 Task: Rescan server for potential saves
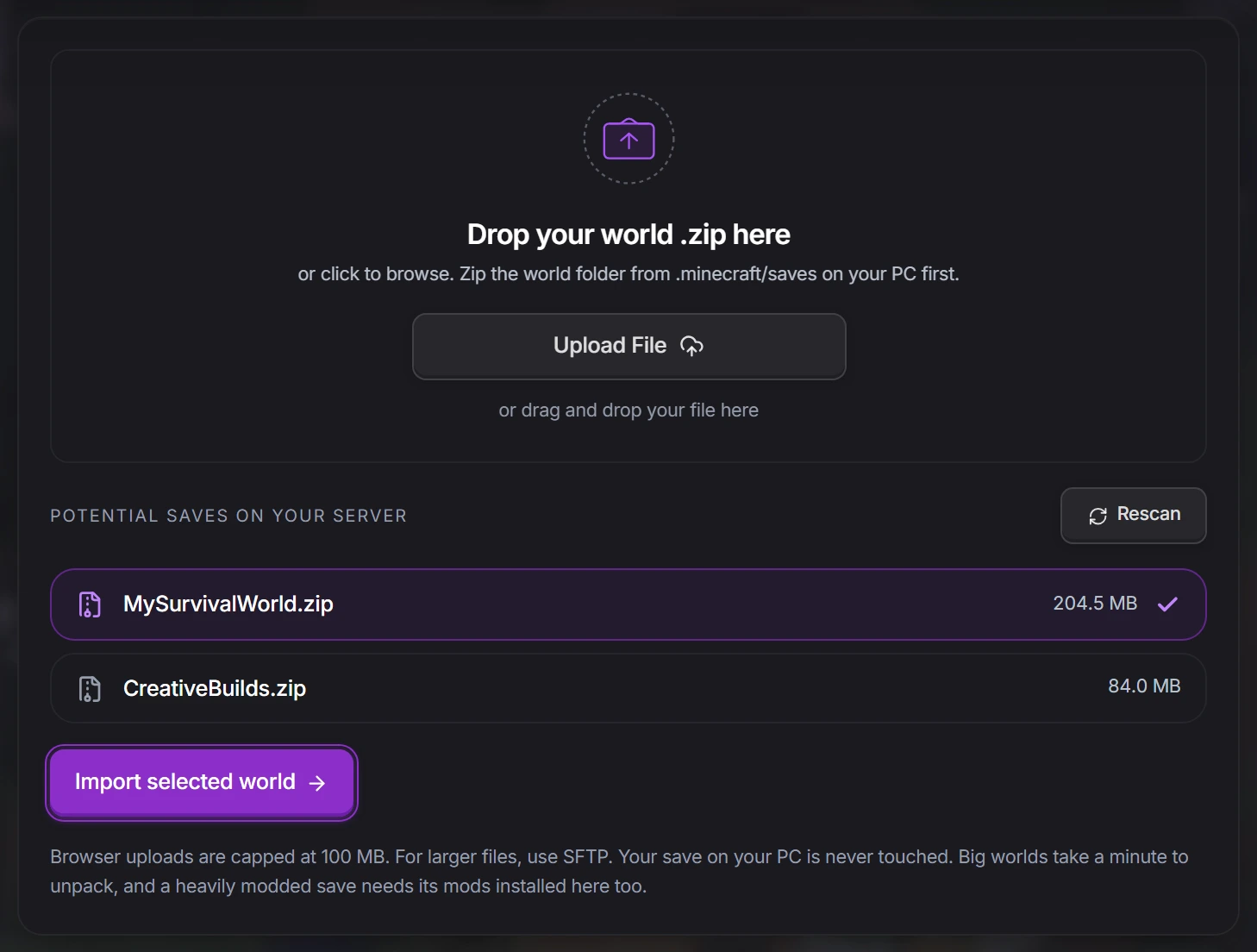[1133, 515]
